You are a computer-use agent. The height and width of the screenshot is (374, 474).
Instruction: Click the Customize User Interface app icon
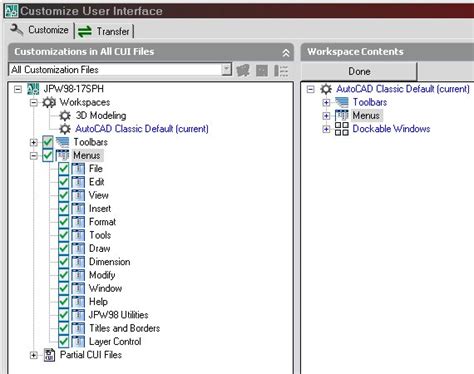[11, 11]
